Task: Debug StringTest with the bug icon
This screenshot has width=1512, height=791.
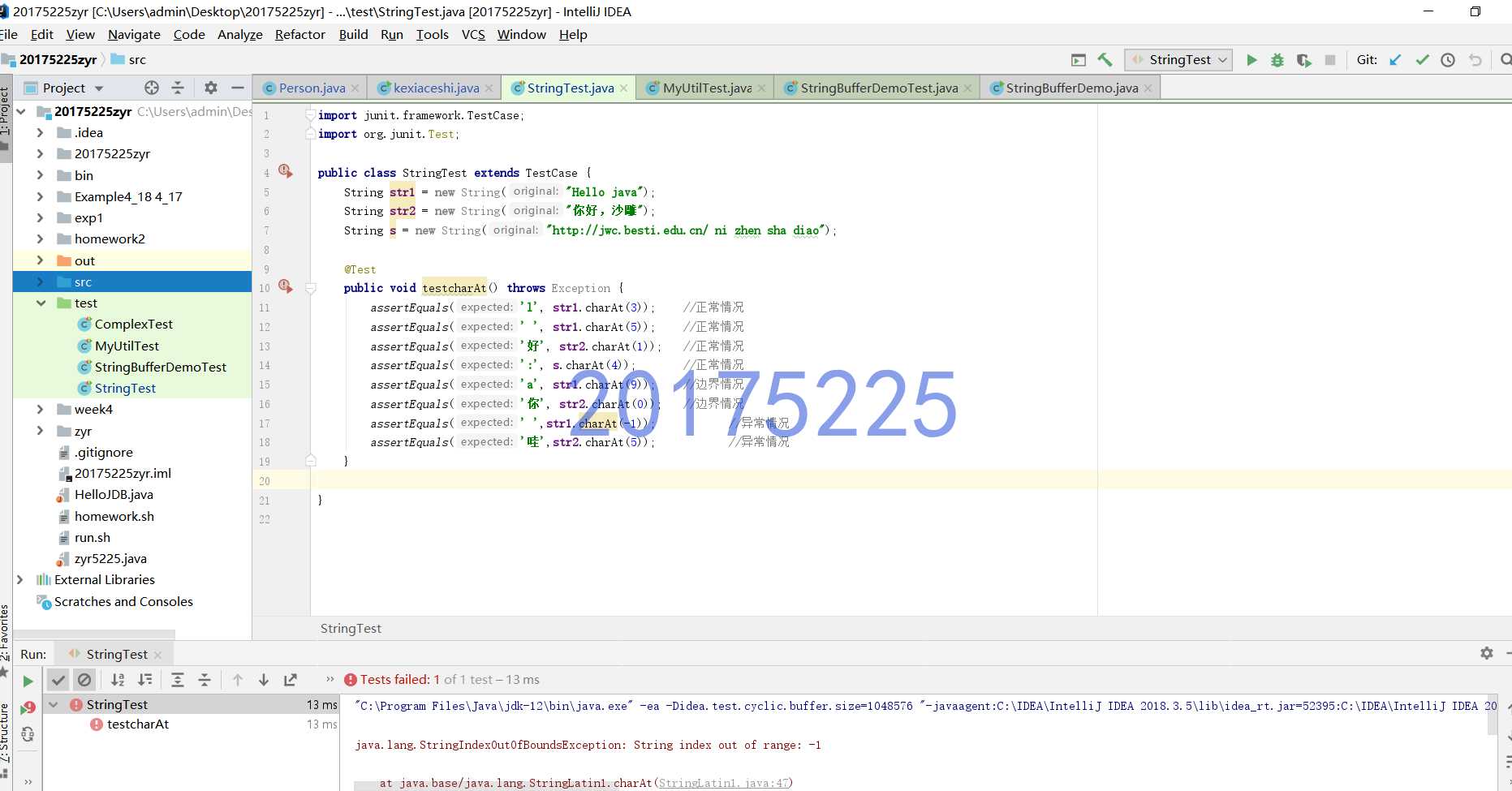Action: point(1277,60)
